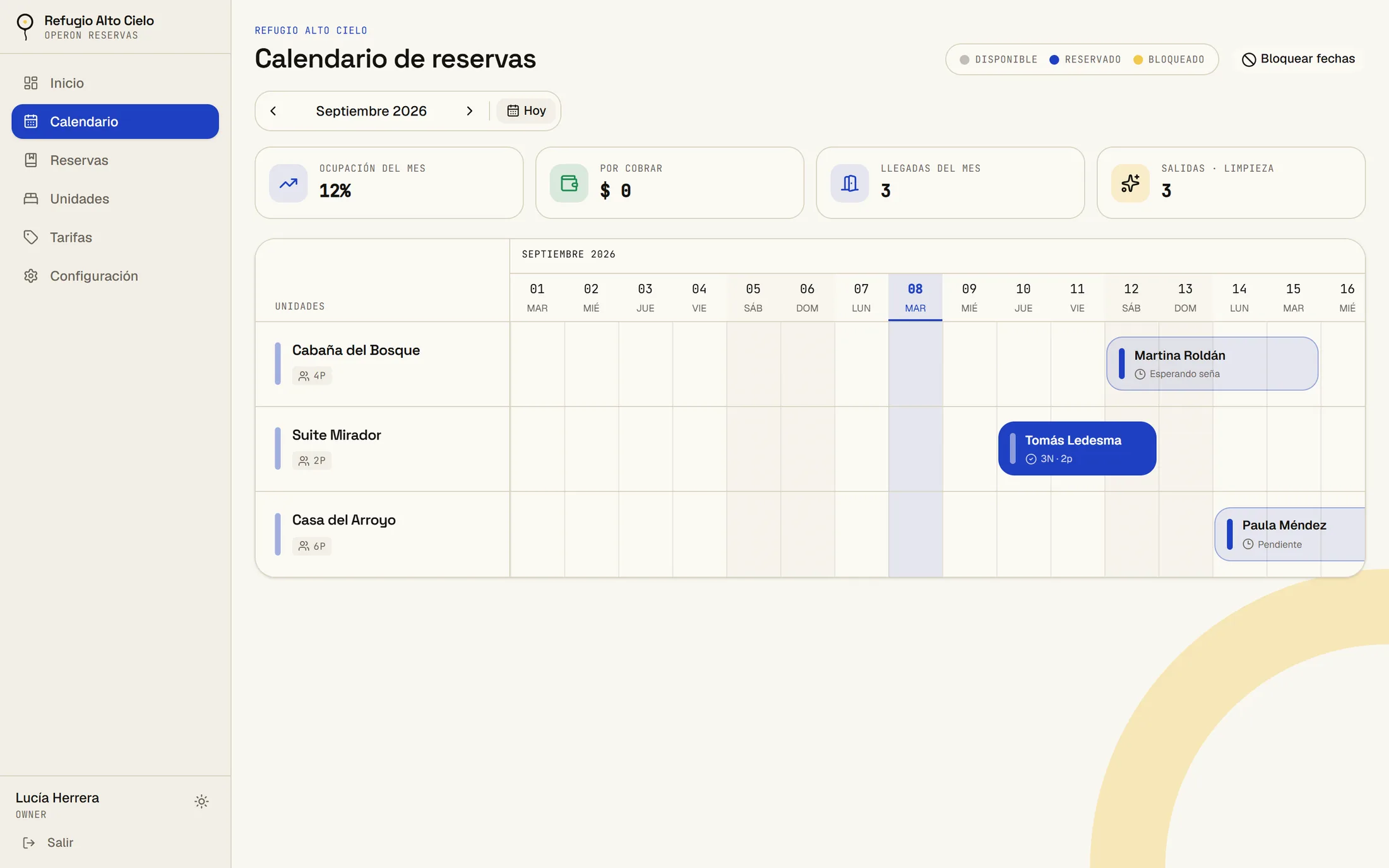
Task: Click the Tarifas tag icon
Action: 31,237
